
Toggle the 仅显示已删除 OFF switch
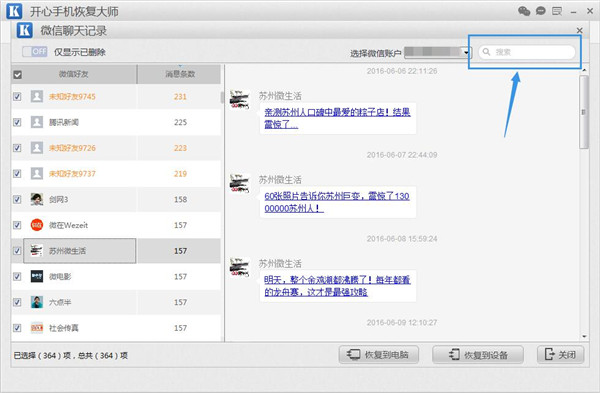[35, 52]
